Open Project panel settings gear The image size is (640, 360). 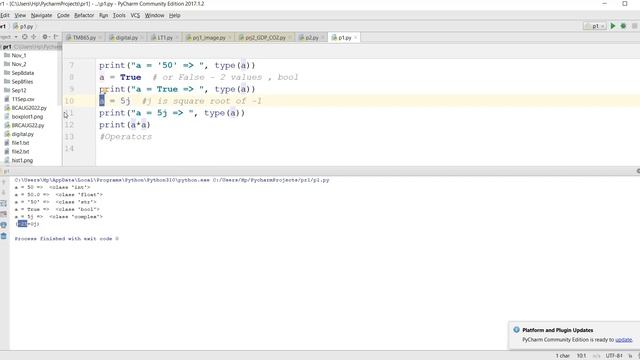45,37
